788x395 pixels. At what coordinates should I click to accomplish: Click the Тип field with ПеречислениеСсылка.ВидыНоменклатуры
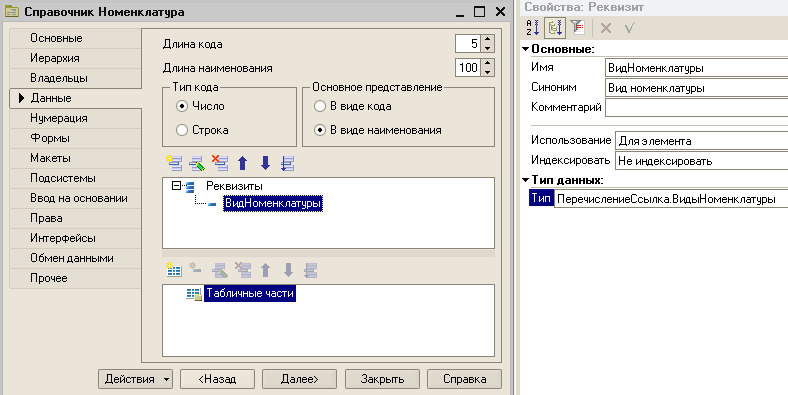[x=671, y=199]
